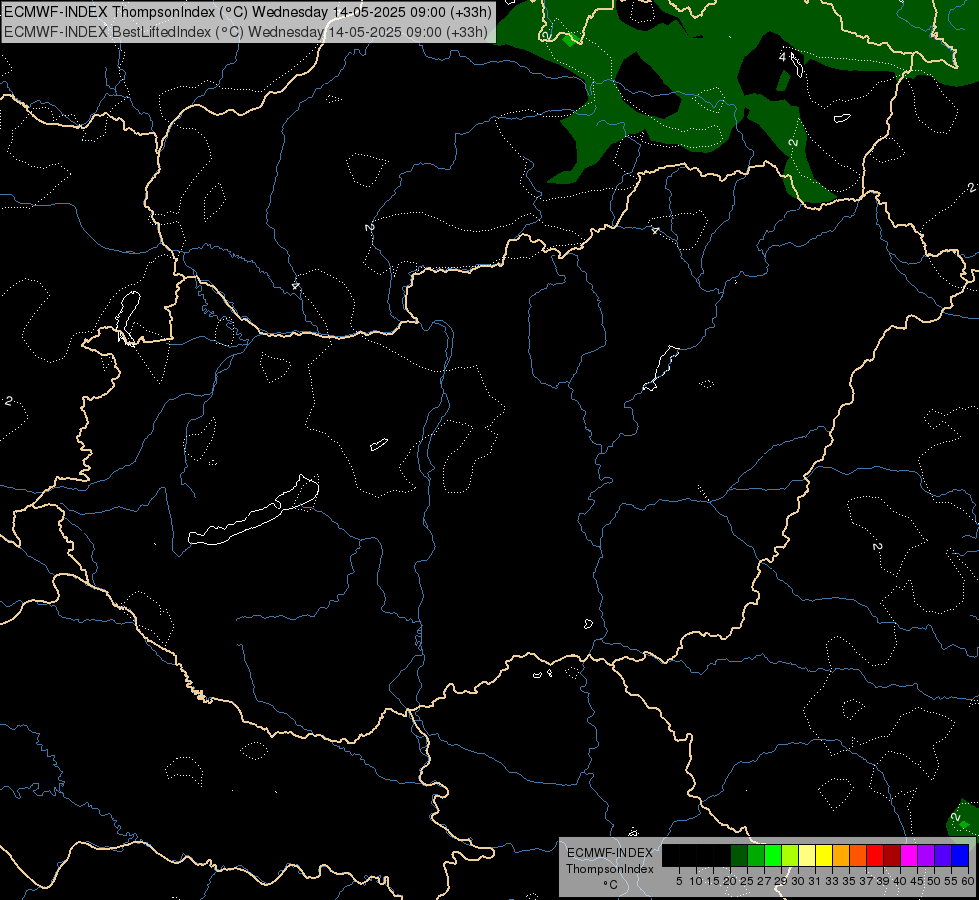The height and width of the screenshot is (900, 979).
Task: Select the yellow-green 29–30 legend swatch
Action: point(790,855)
